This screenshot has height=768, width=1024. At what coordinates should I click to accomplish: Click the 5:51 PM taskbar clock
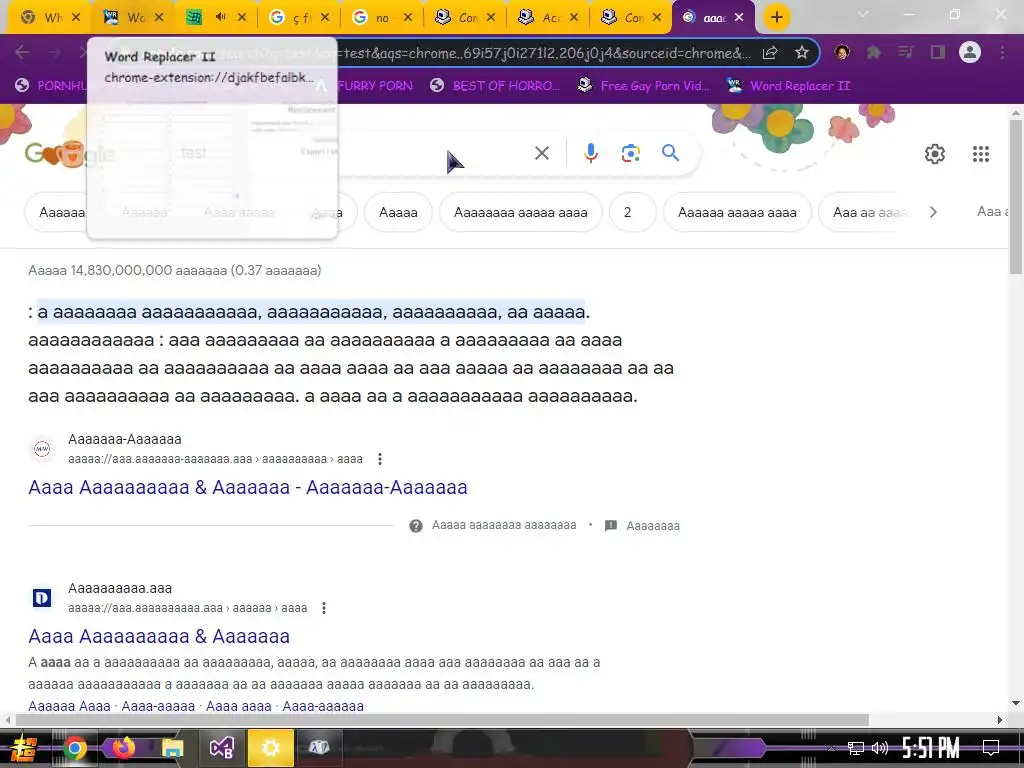931,748
